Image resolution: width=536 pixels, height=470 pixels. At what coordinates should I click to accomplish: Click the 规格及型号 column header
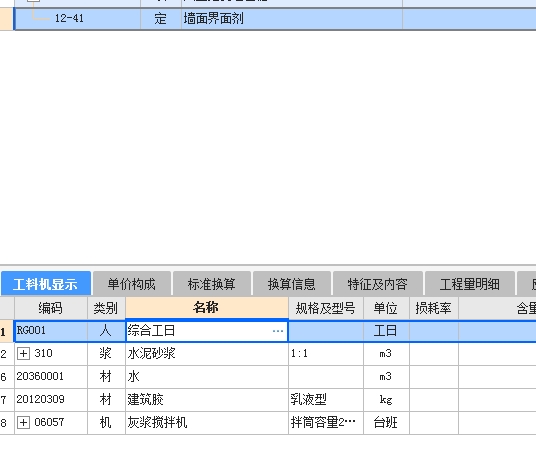tap(326, 308)
